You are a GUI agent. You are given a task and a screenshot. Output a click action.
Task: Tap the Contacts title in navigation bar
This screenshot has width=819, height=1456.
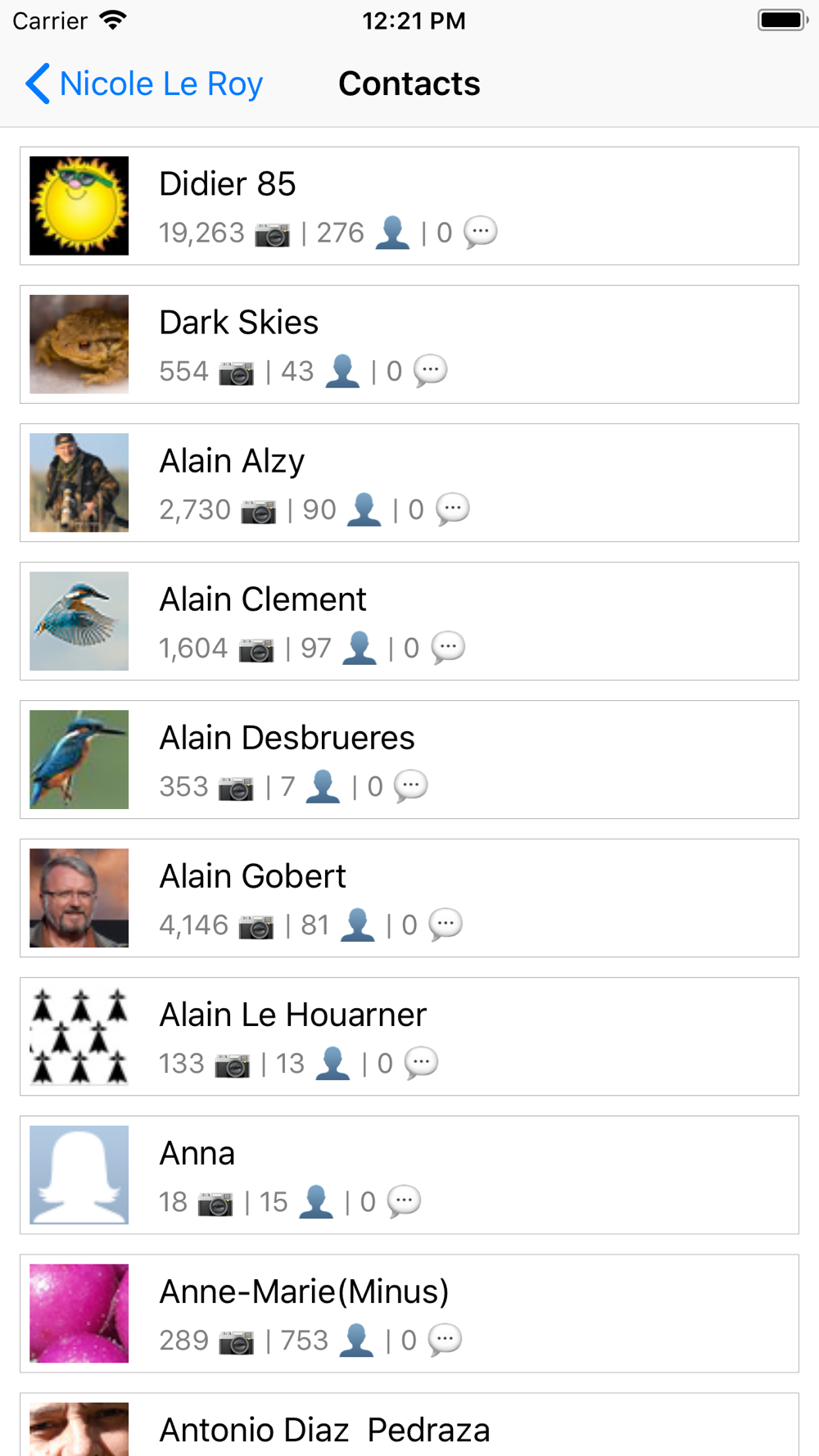tap(409, 84)
